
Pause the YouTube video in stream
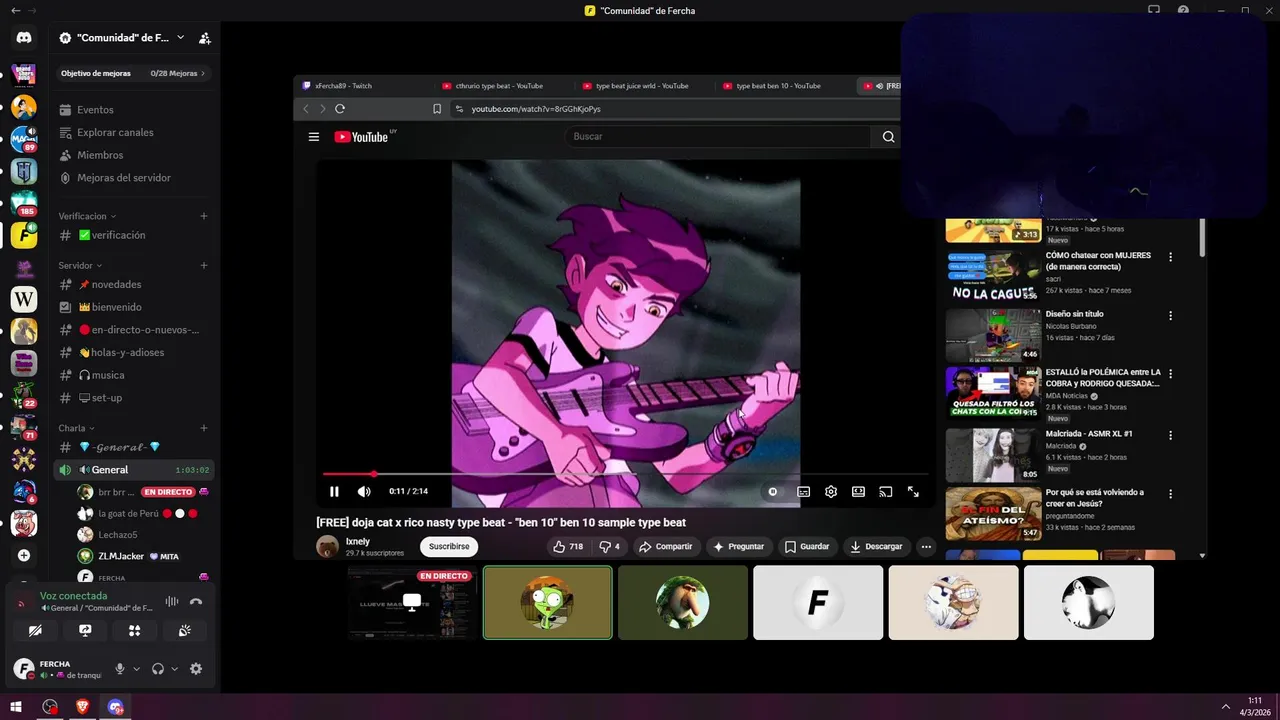(334, 491)
